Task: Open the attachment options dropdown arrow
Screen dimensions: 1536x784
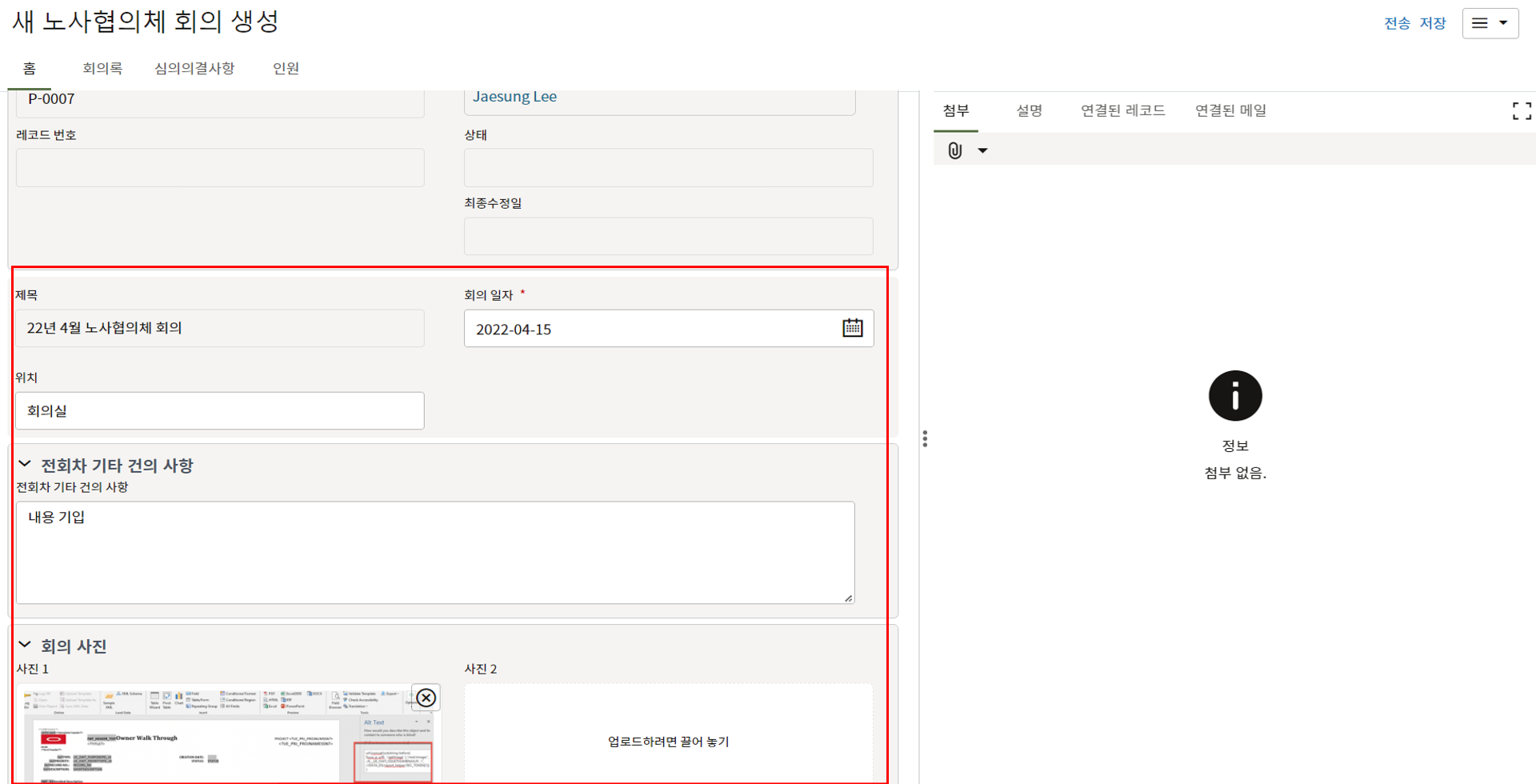Action: 982,150
